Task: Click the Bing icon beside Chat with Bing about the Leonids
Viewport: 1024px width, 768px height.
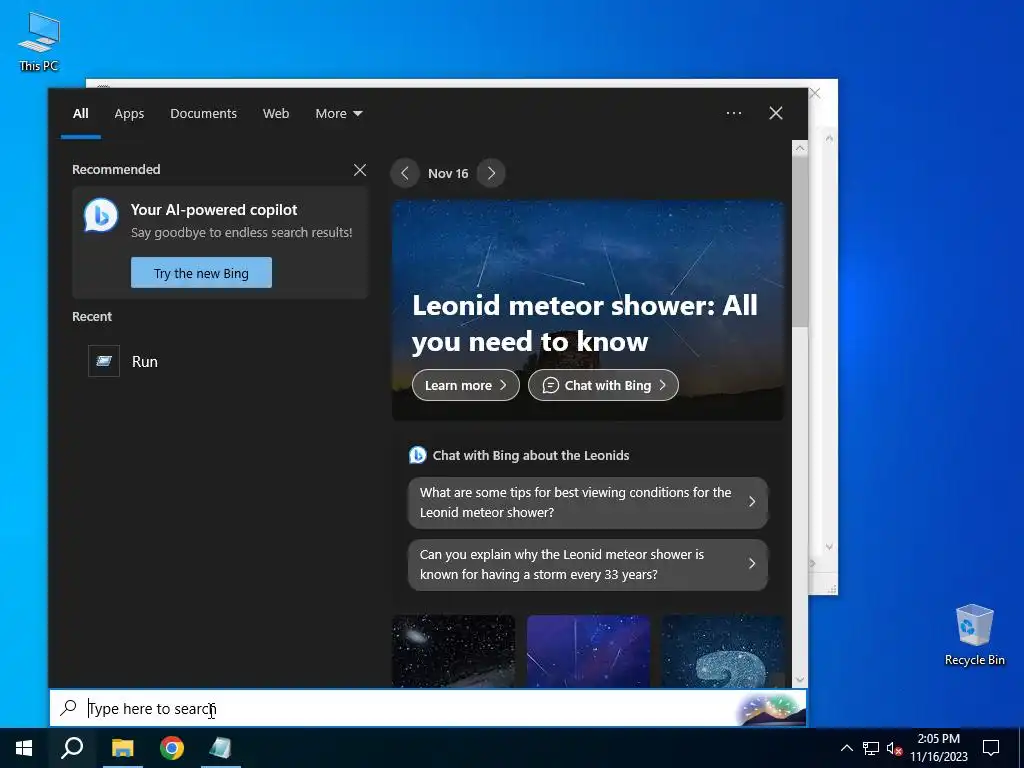Action: [417, 455]
